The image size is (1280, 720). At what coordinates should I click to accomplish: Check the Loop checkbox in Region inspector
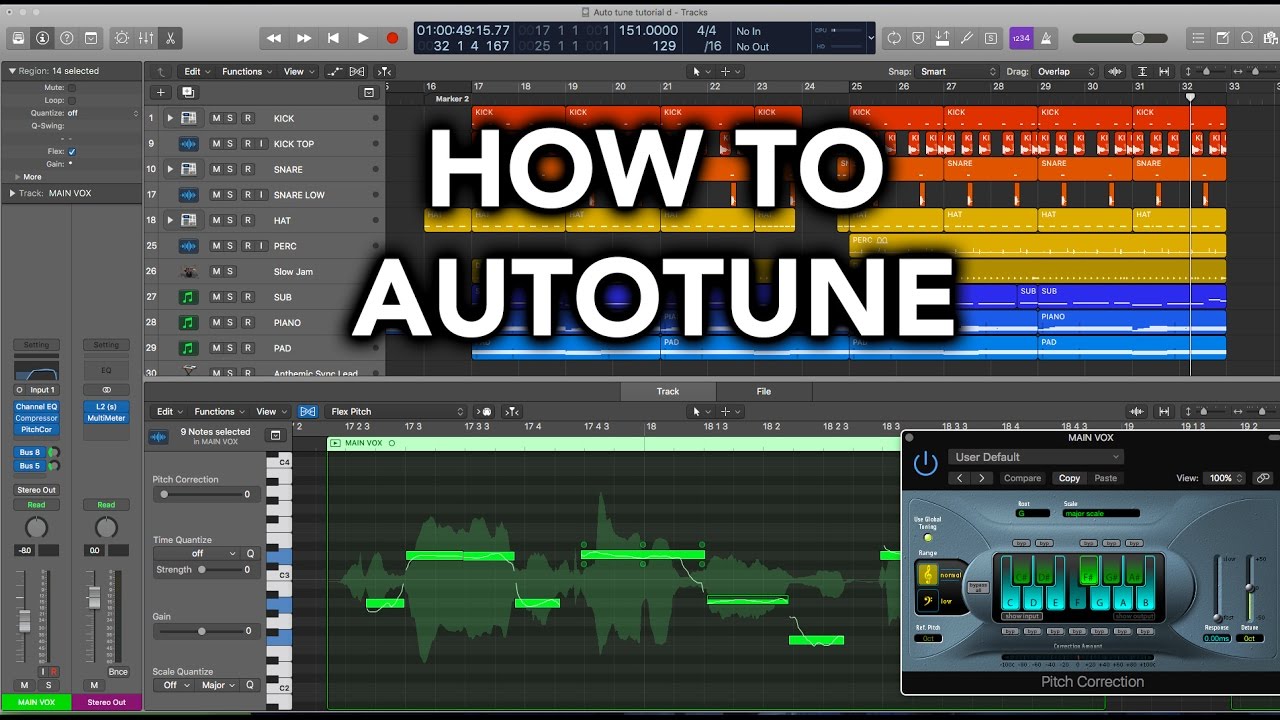[71, 100]
